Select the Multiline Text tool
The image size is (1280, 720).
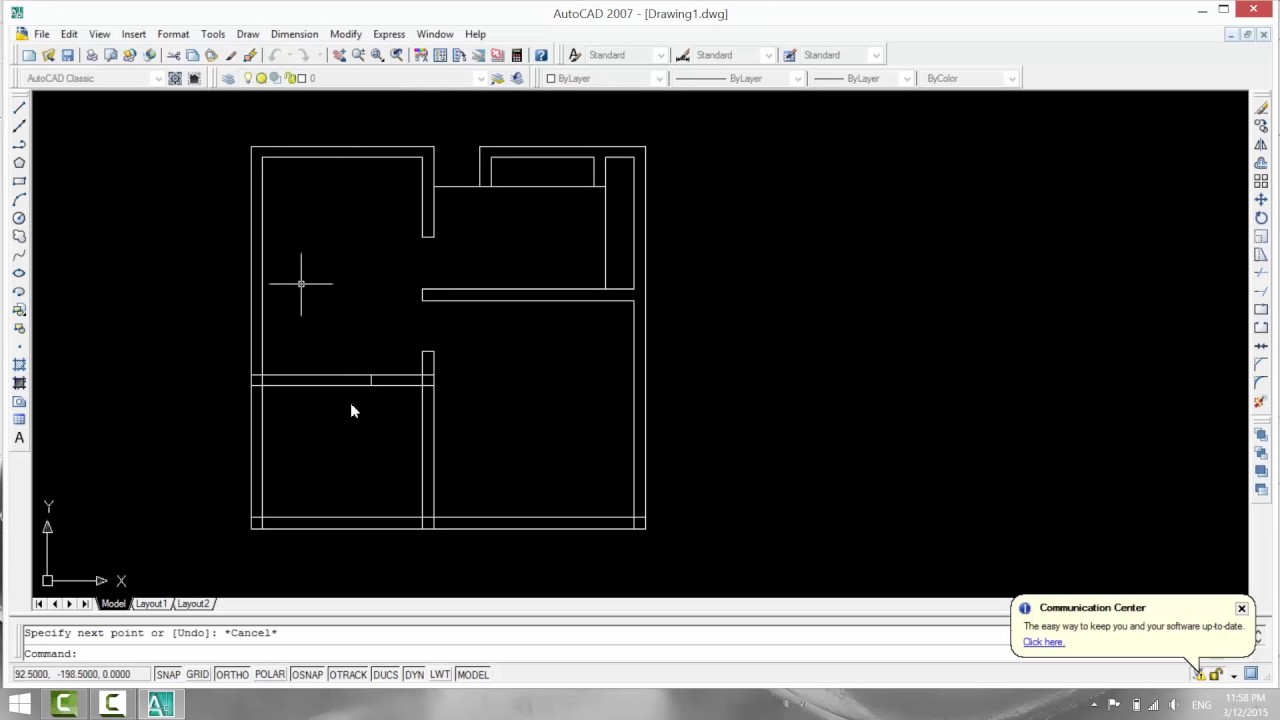pos(19,437)
